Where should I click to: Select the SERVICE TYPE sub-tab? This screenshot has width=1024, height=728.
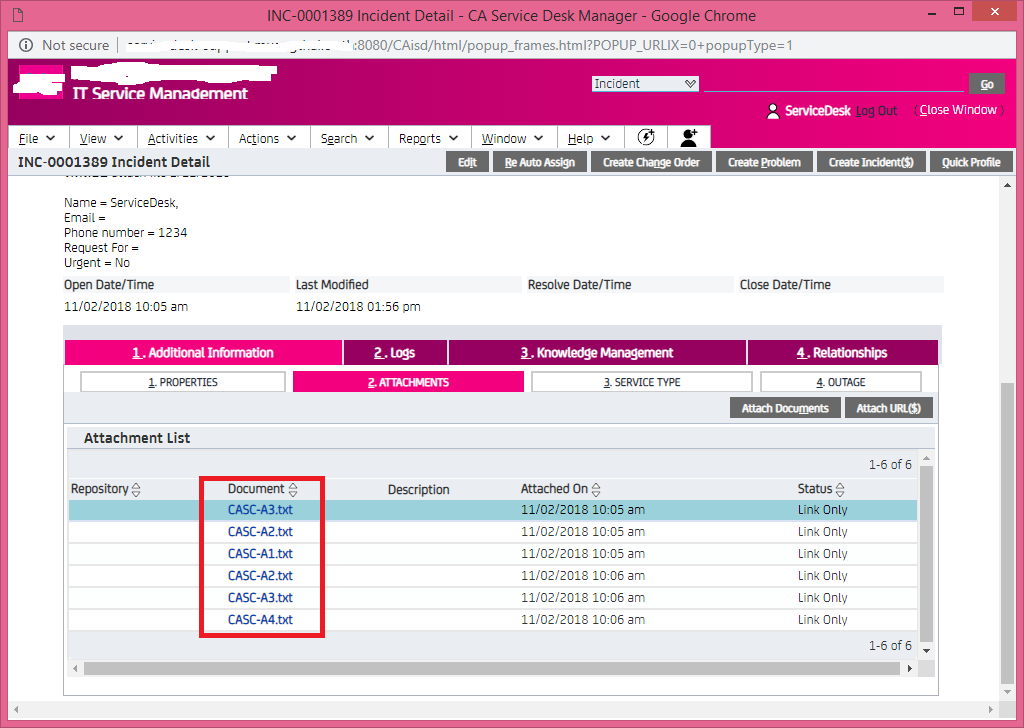pyautogui.click(x=642, y=382)
